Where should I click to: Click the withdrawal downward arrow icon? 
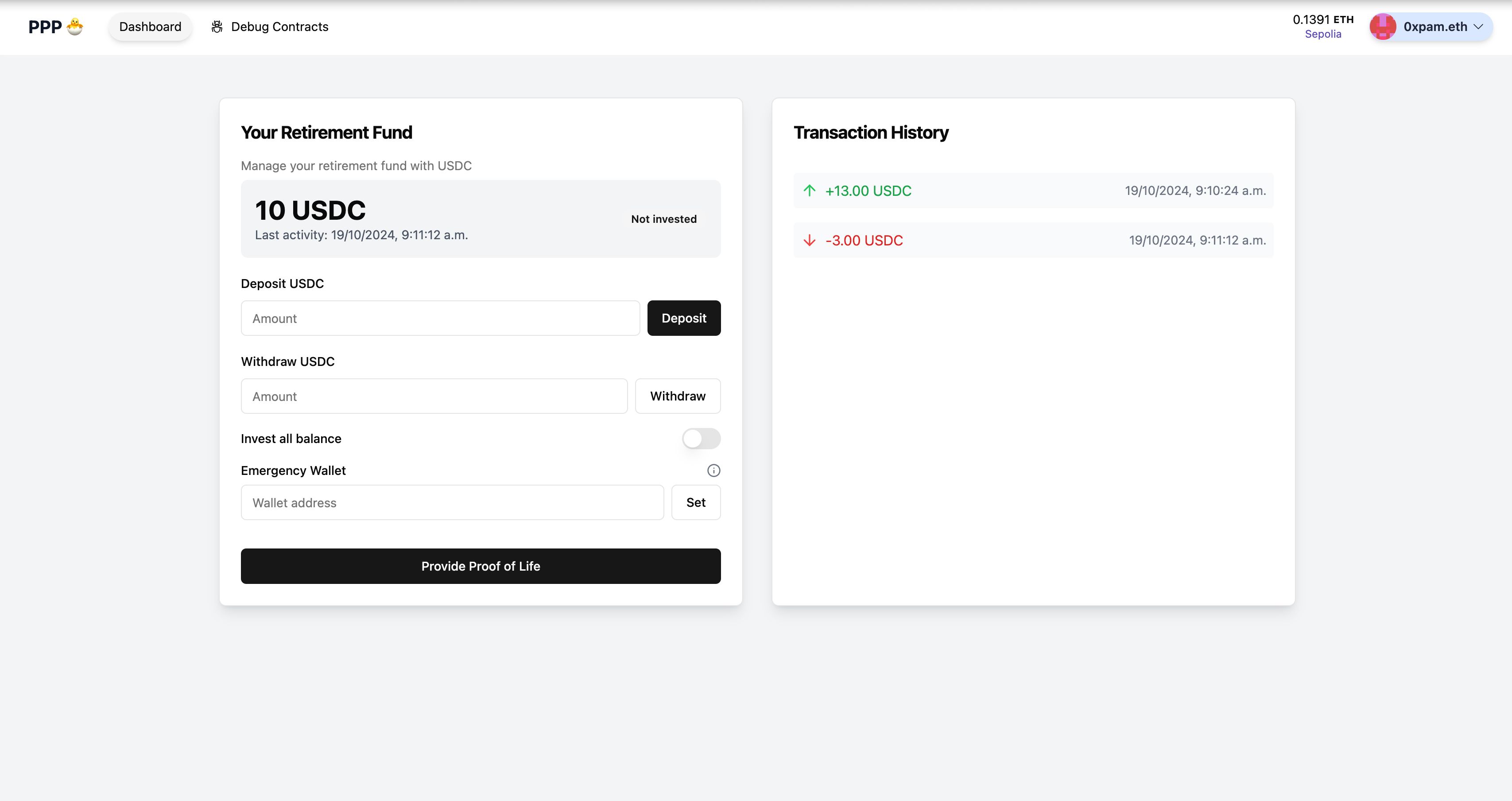807,240
